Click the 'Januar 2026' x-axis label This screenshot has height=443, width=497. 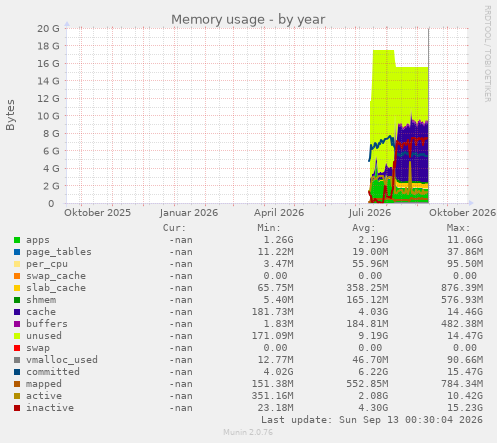pyautogui.click(x=189, y=213)
